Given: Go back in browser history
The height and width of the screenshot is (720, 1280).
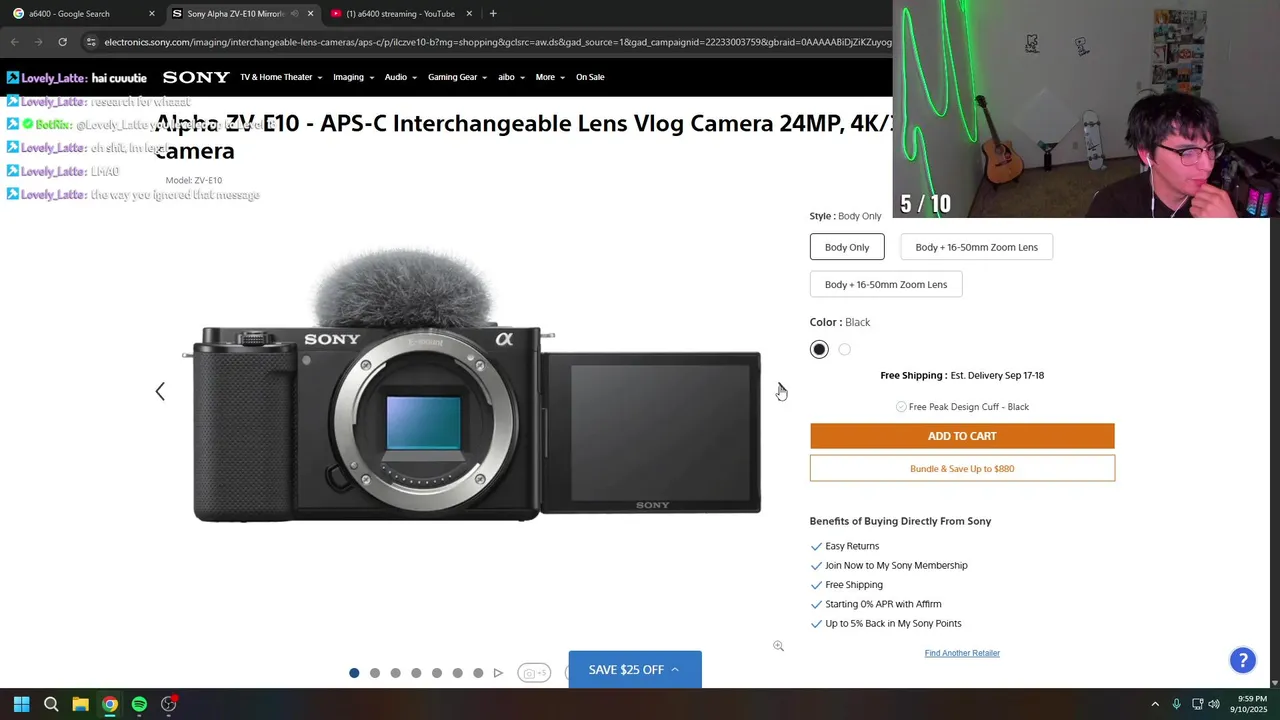Looking at the screenshot, I should (x=14, y=42).
